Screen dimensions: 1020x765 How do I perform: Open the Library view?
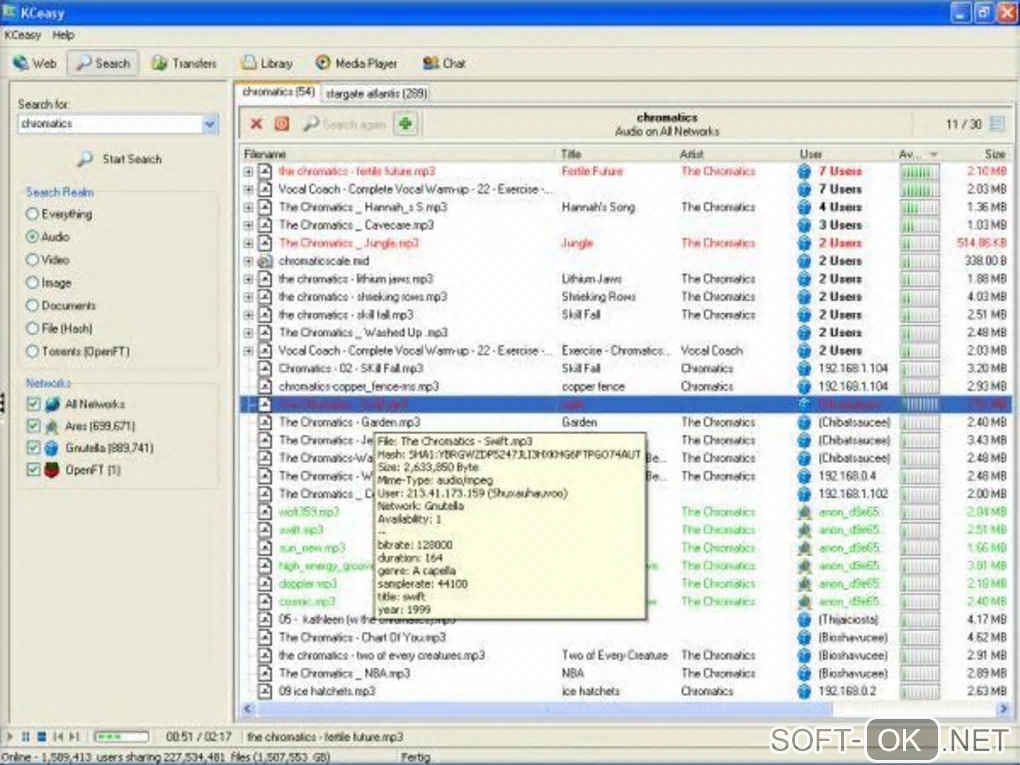point(266,63)
